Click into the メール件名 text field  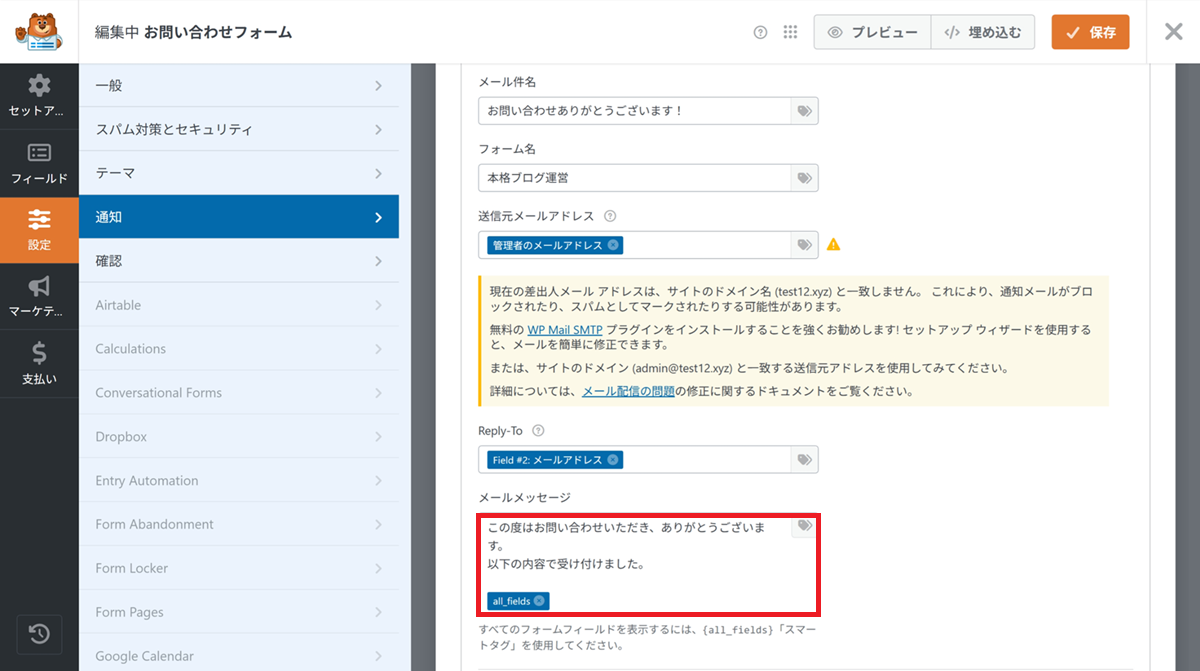point(635,111)
